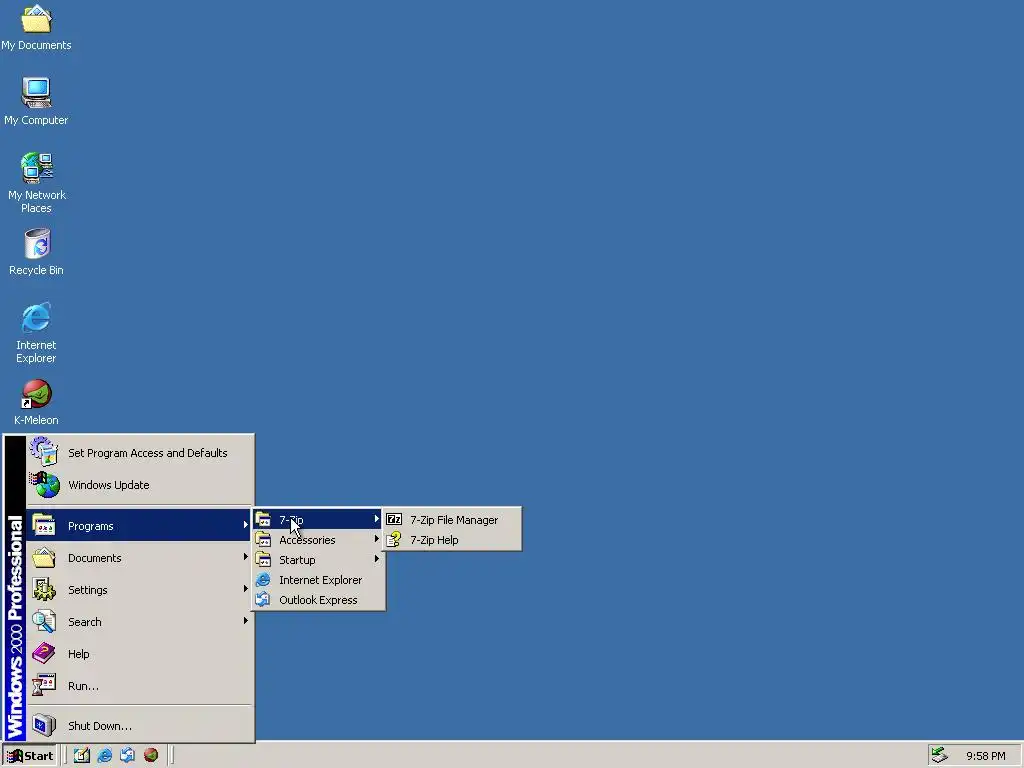Click the Accessories folder icon

pyautogui.click(x=263, y=539)
